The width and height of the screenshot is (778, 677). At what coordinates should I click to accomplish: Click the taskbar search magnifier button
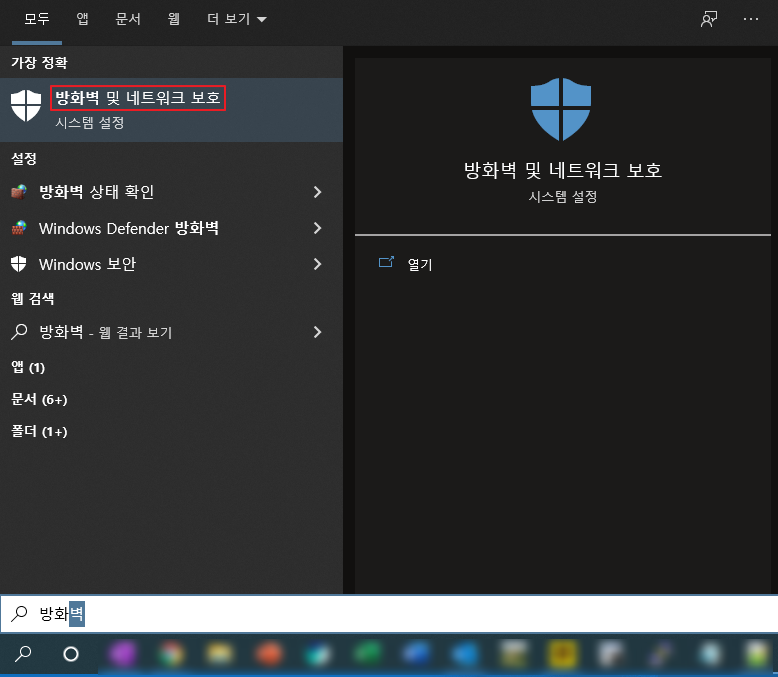click(23, 654)
